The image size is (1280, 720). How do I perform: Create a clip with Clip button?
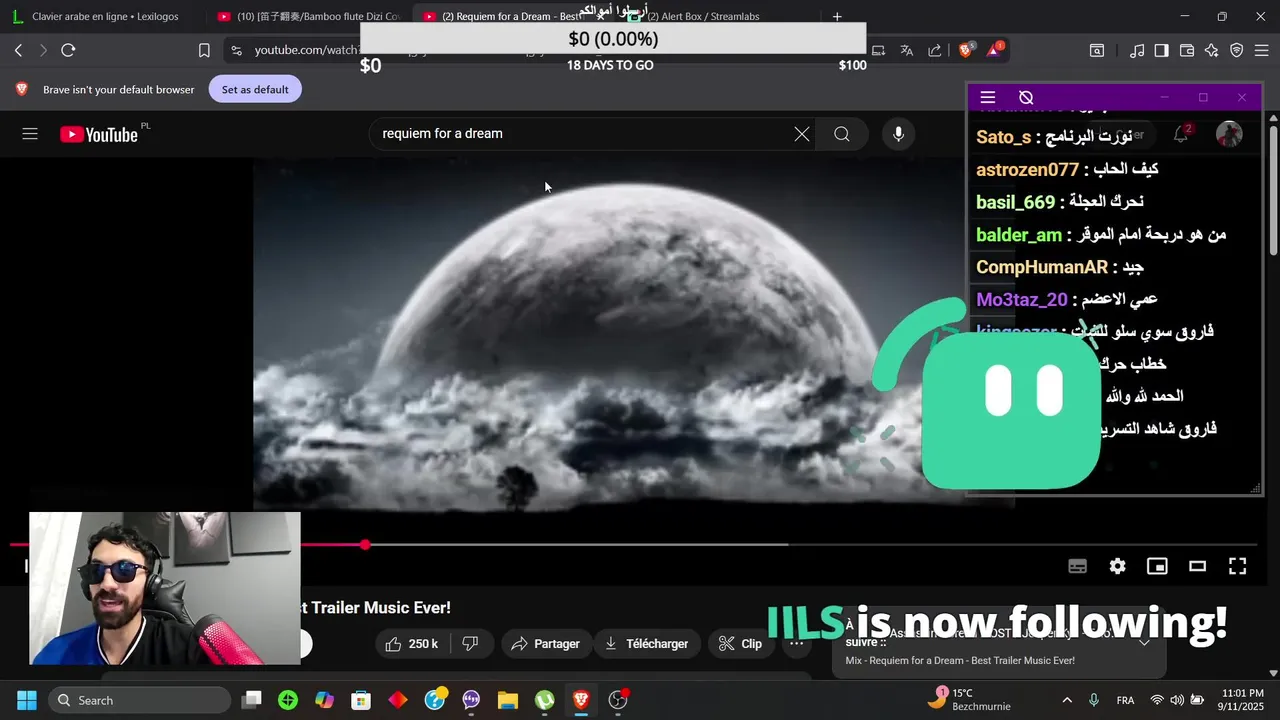(x=740, y=644)
